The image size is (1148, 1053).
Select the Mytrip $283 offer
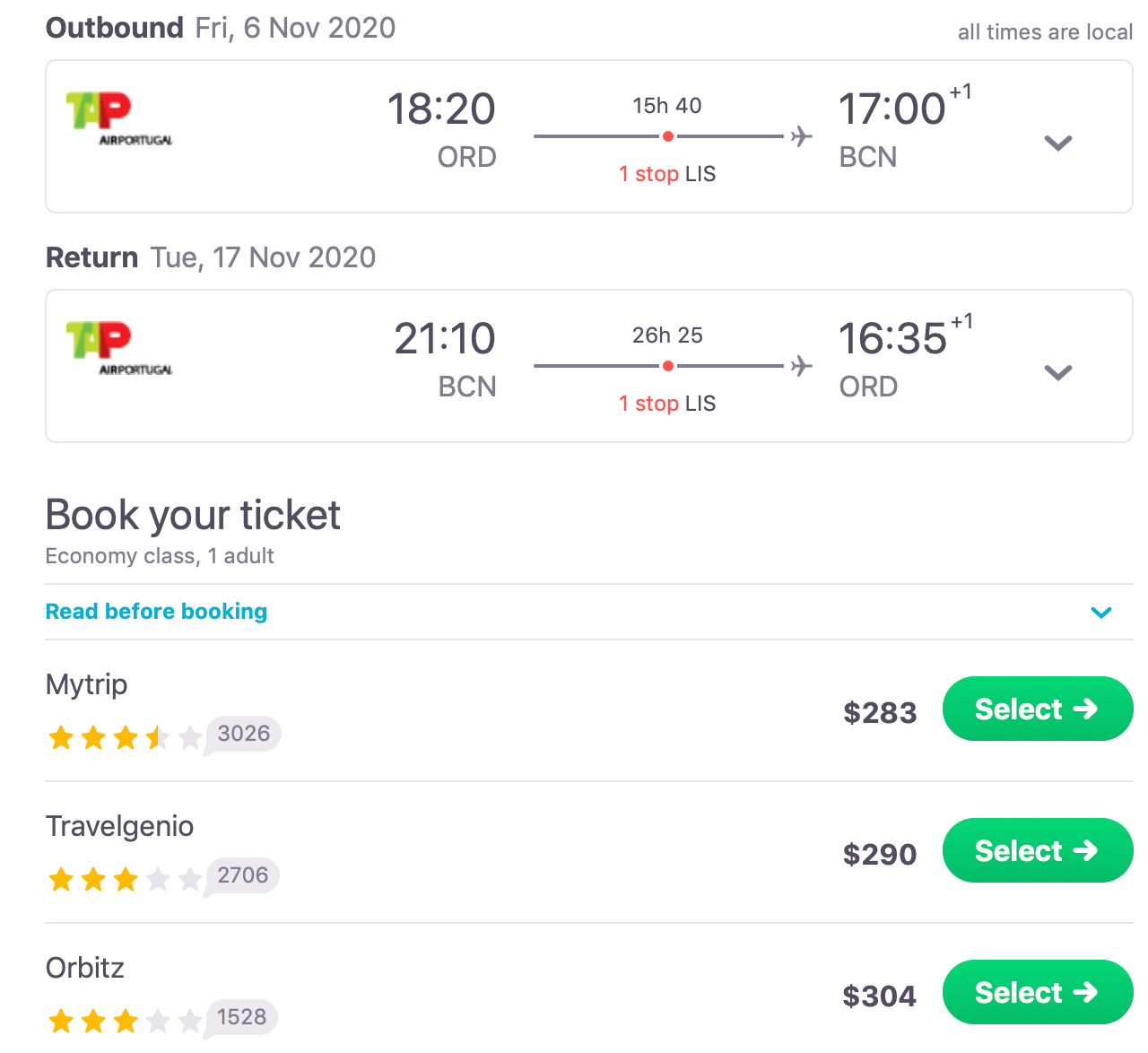pyautogui.click(x=1037, y=709)
